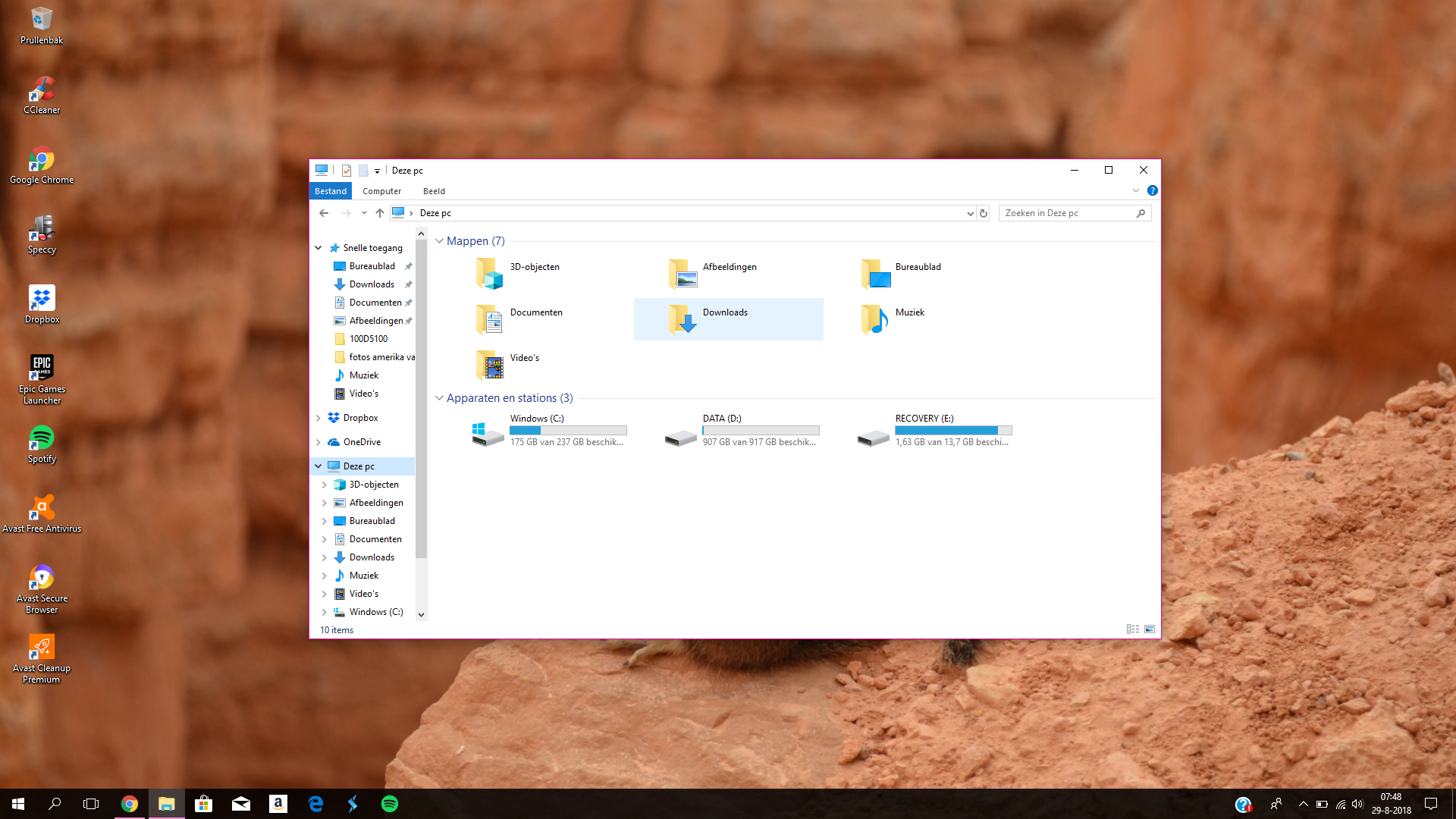Open the Explorer help icon

[1152, 190]
